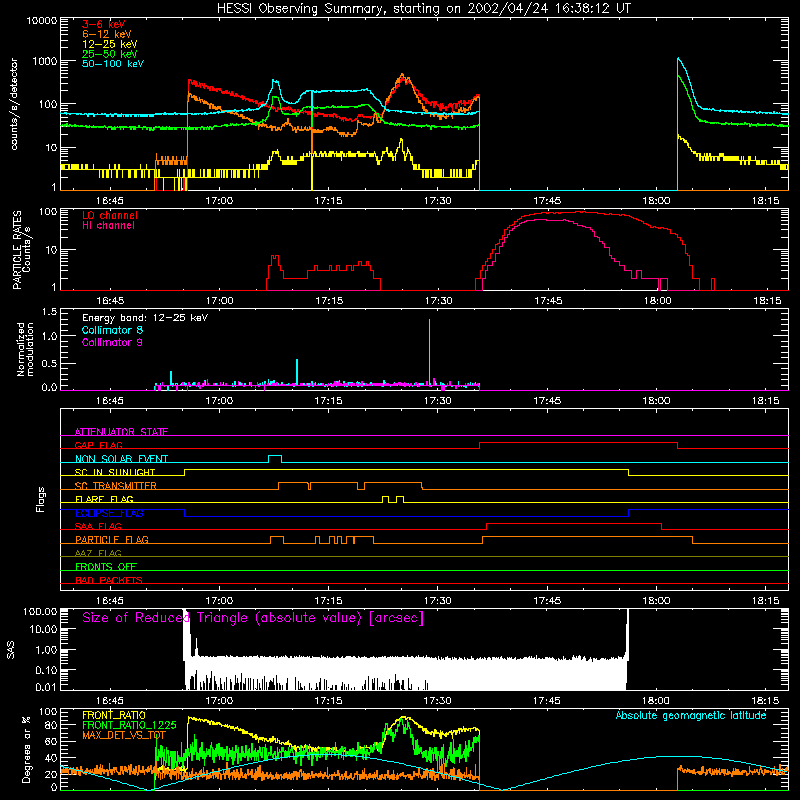Click the "1.5" tick on modulation axis
Viewport: 800px width, 800px height.
coord(49,311)
